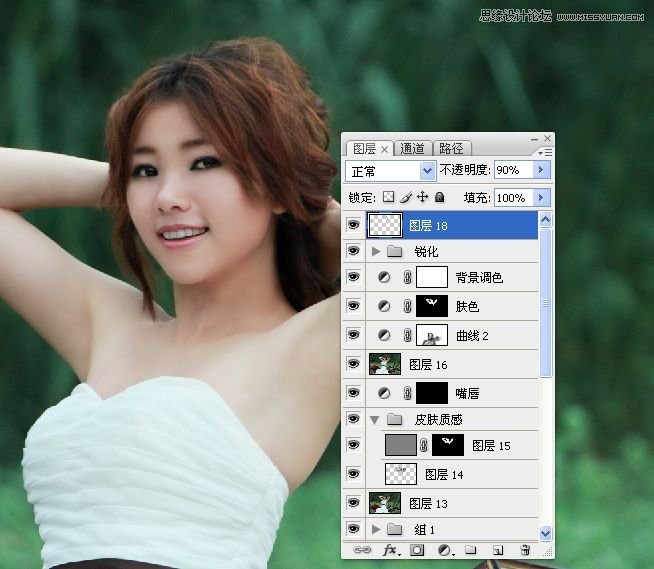Toggle visibility of 皮肤质感 group
Screen dimensions: 654x569
tap(354, 418)
